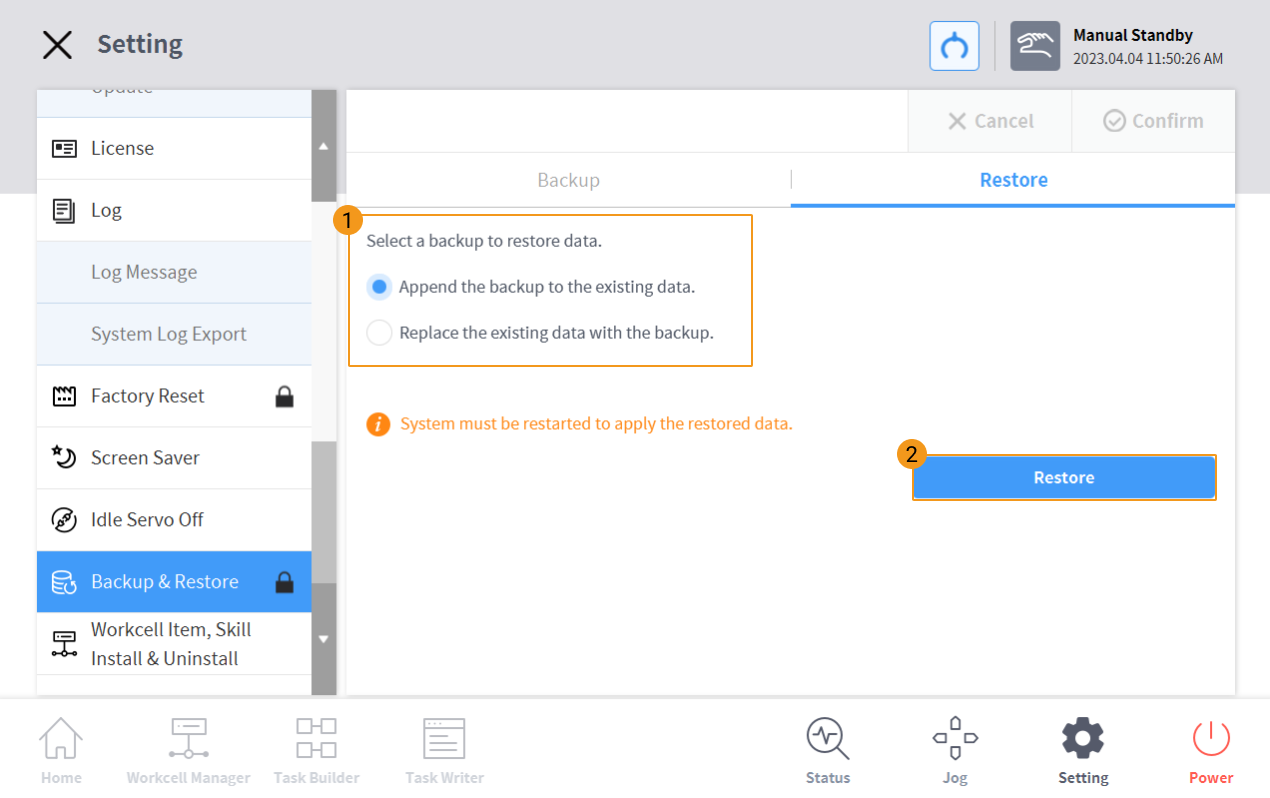Click the sidebar scroll-down arrow
The height and width of the screenshot is (798, 1270).
coord(323,638)
